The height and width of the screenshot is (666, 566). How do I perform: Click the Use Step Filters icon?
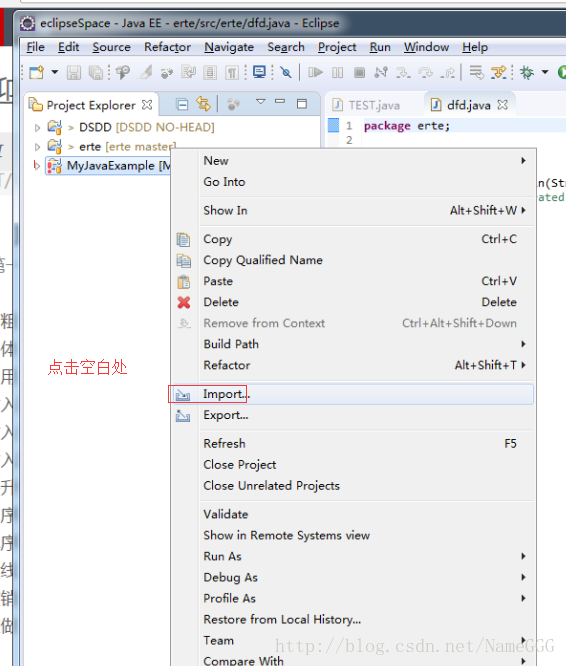[498, 73]
